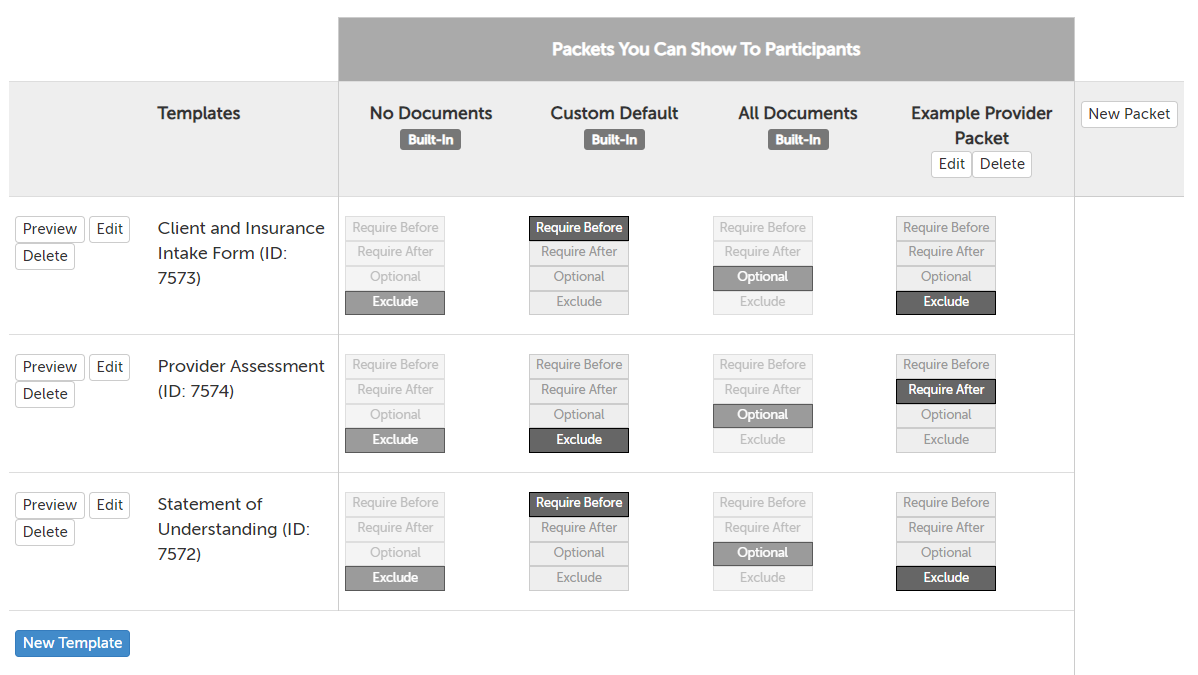Make Provider Assessment Optional in Custom Default
Image resolution: width=1198 pixels, height=675 pixels.
579,415
